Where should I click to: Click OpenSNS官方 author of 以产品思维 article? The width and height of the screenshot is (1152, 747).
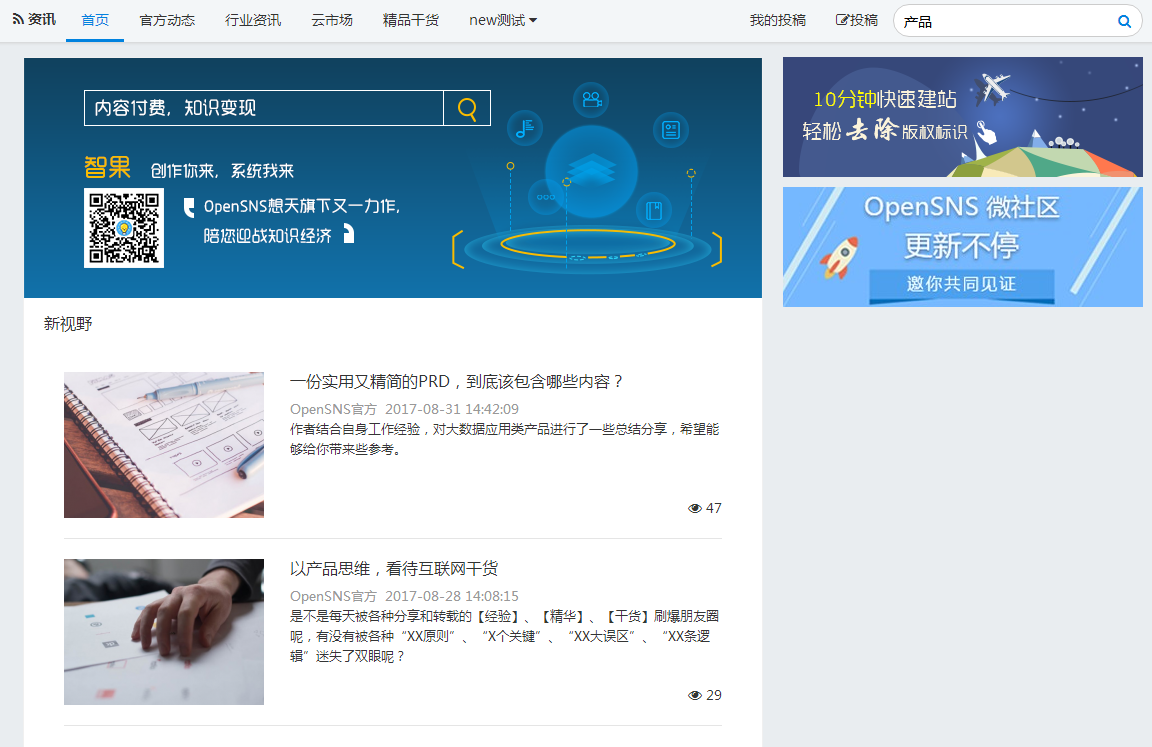[x=333, y=596]
